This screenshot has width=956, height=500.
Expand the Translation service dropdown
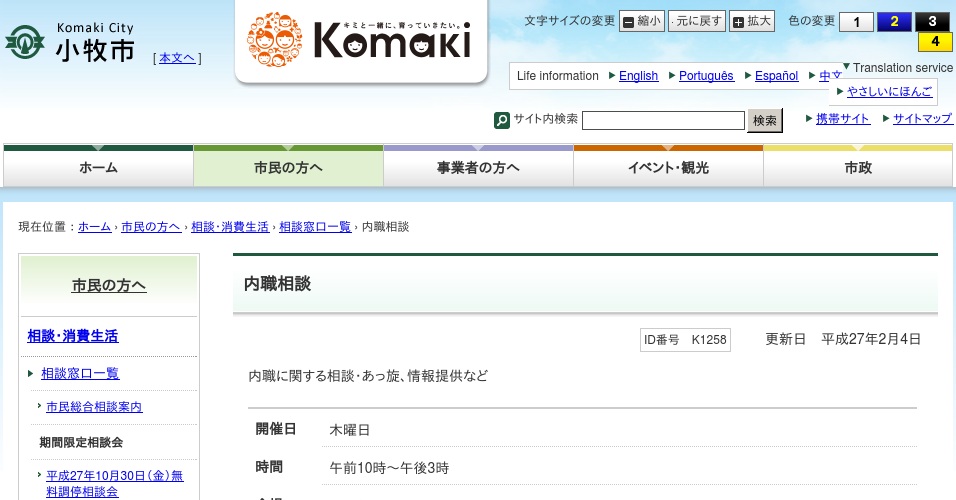coord(897,68)
